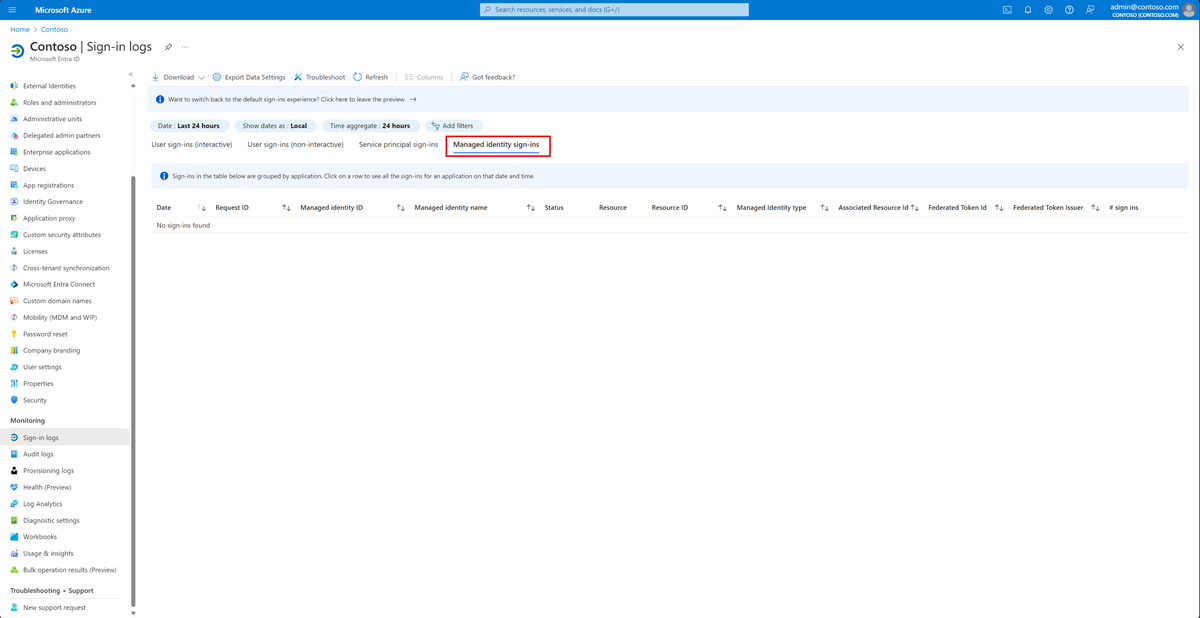Click the sidebar vertical scrollbar thumb
The width and height of the screenshot is (1200, 618).
coord(133,392)
